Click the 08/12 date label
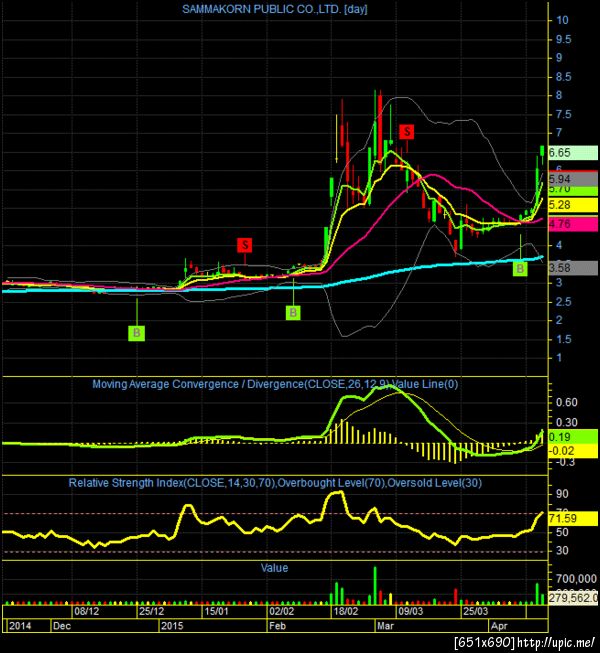600x653 pixels. pyautogui.click(x=87, y=612)
